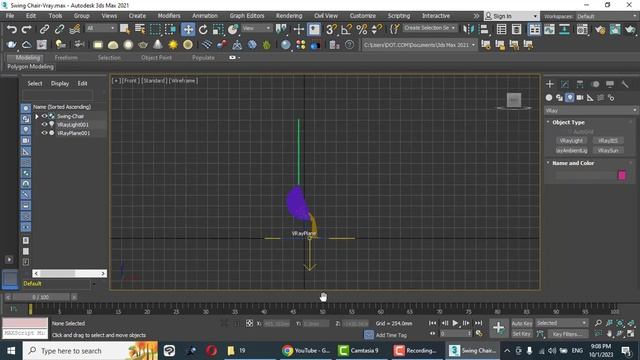Open the Modify panel tab icon
The image size is (640, 360).
[565, 84]
